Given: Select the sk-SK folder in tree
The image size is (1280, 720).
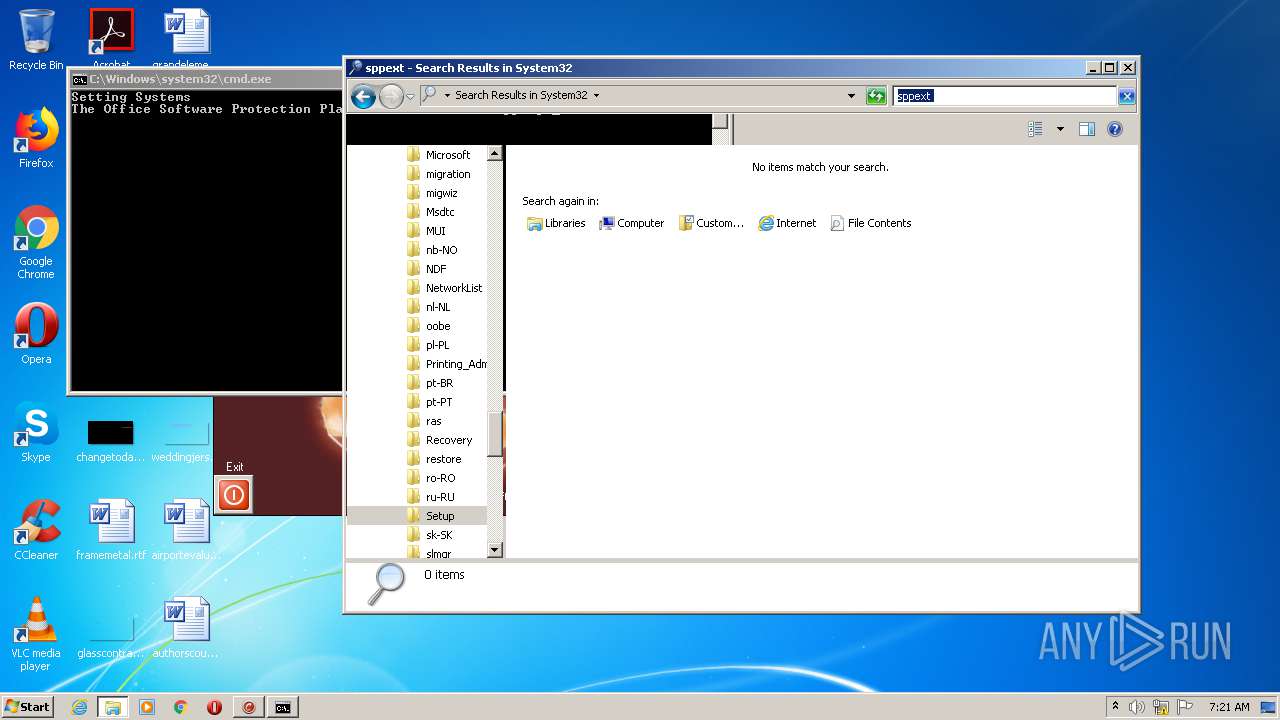Looking at the screenshot, I should (x=430, y=535).
